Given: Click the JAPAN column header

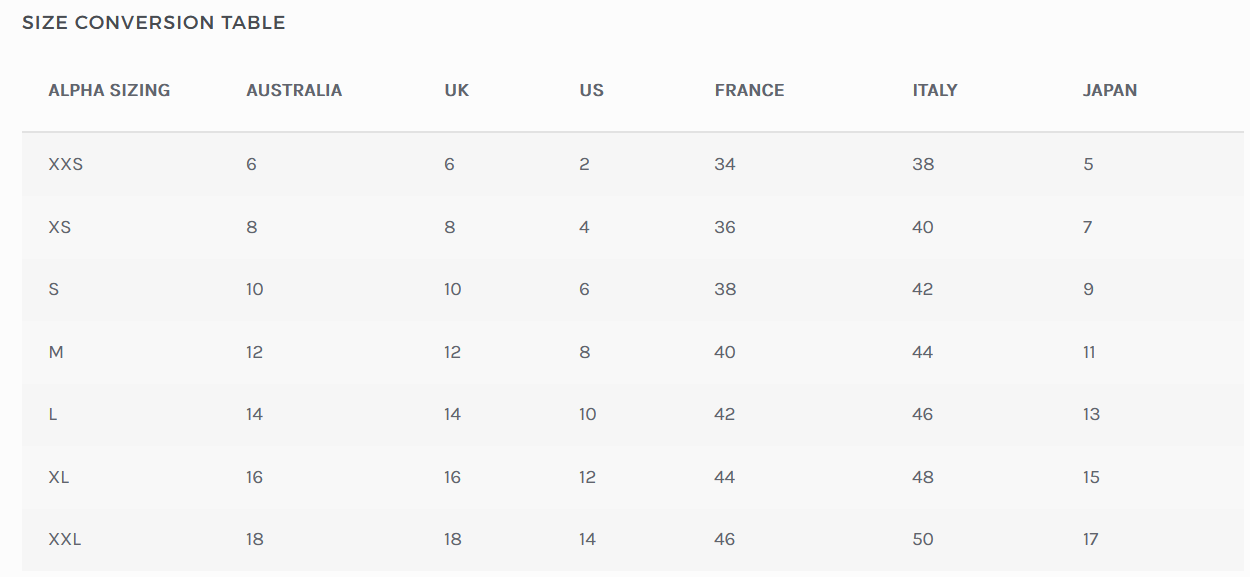Looking at the screenshot, I should (x=1109, y=90).
